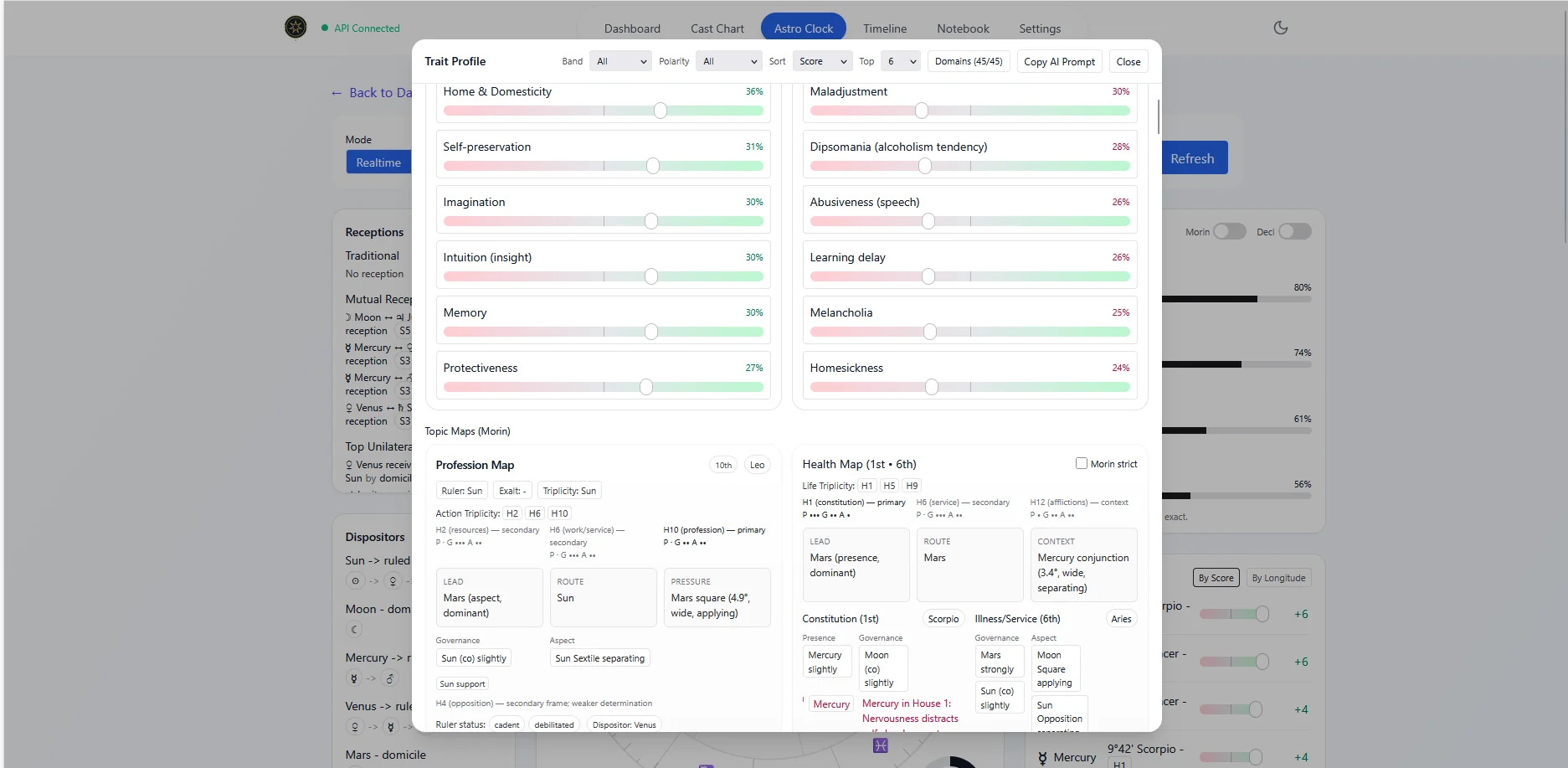This screenshot has width=1568, height=768.
Task: Toggle dark mode with the moon icon
Action: tap(1280, 28)
